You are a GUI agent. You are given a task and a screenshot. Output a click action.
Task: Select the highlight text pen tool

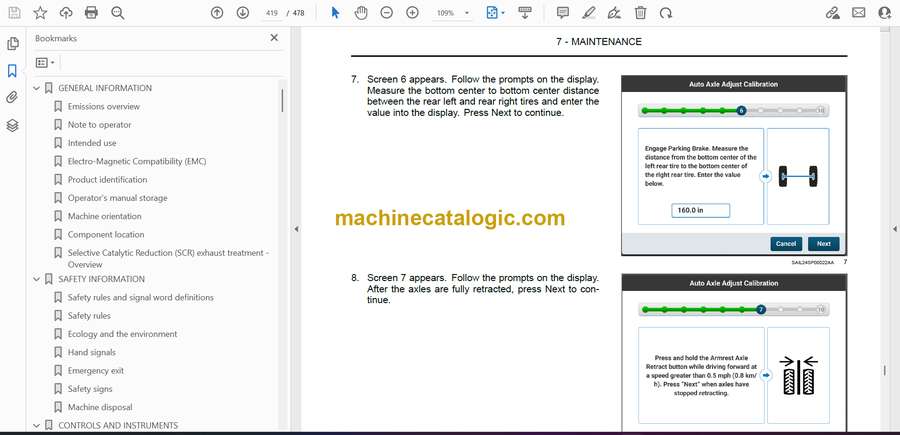pos(589,13)
